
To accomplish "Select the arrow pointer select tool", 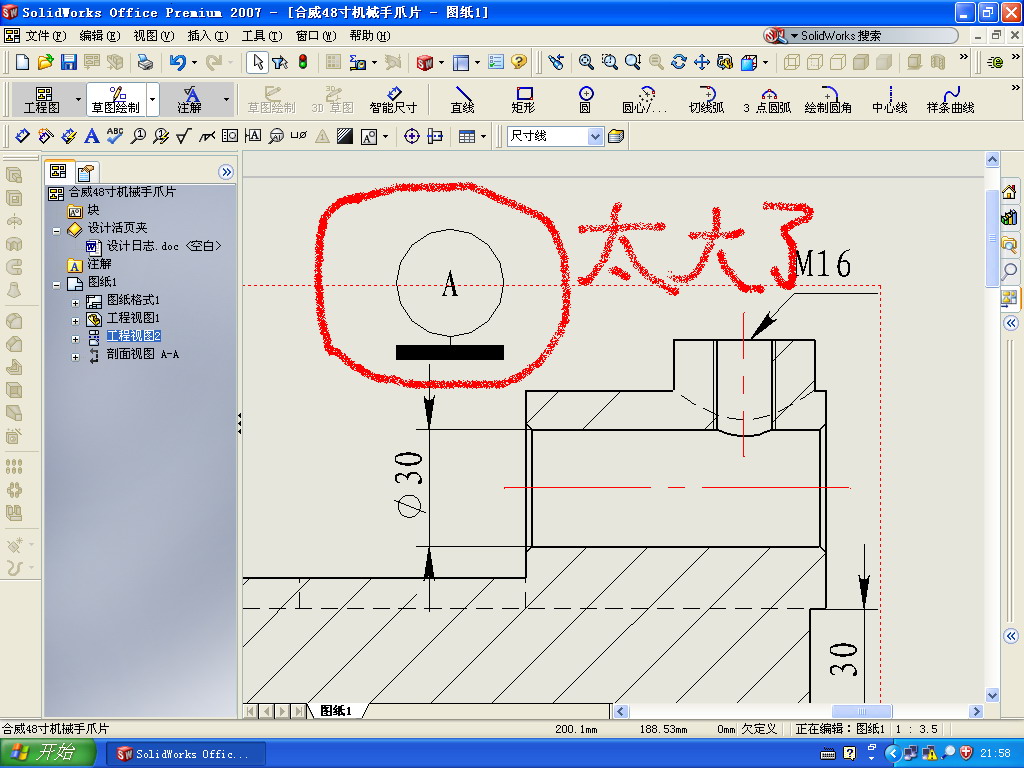I will (x=258, y=62).
